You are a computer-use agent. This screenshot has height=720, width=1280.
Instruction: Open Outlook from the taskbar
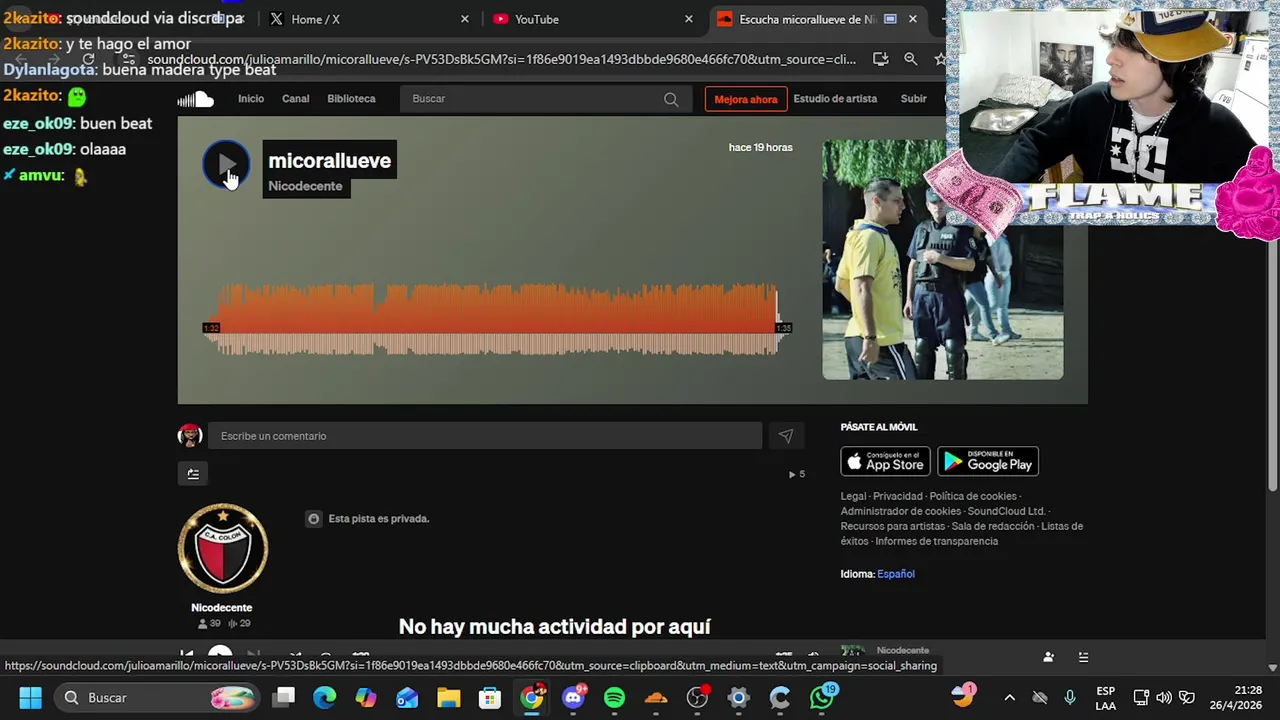[x=407, y=697]
